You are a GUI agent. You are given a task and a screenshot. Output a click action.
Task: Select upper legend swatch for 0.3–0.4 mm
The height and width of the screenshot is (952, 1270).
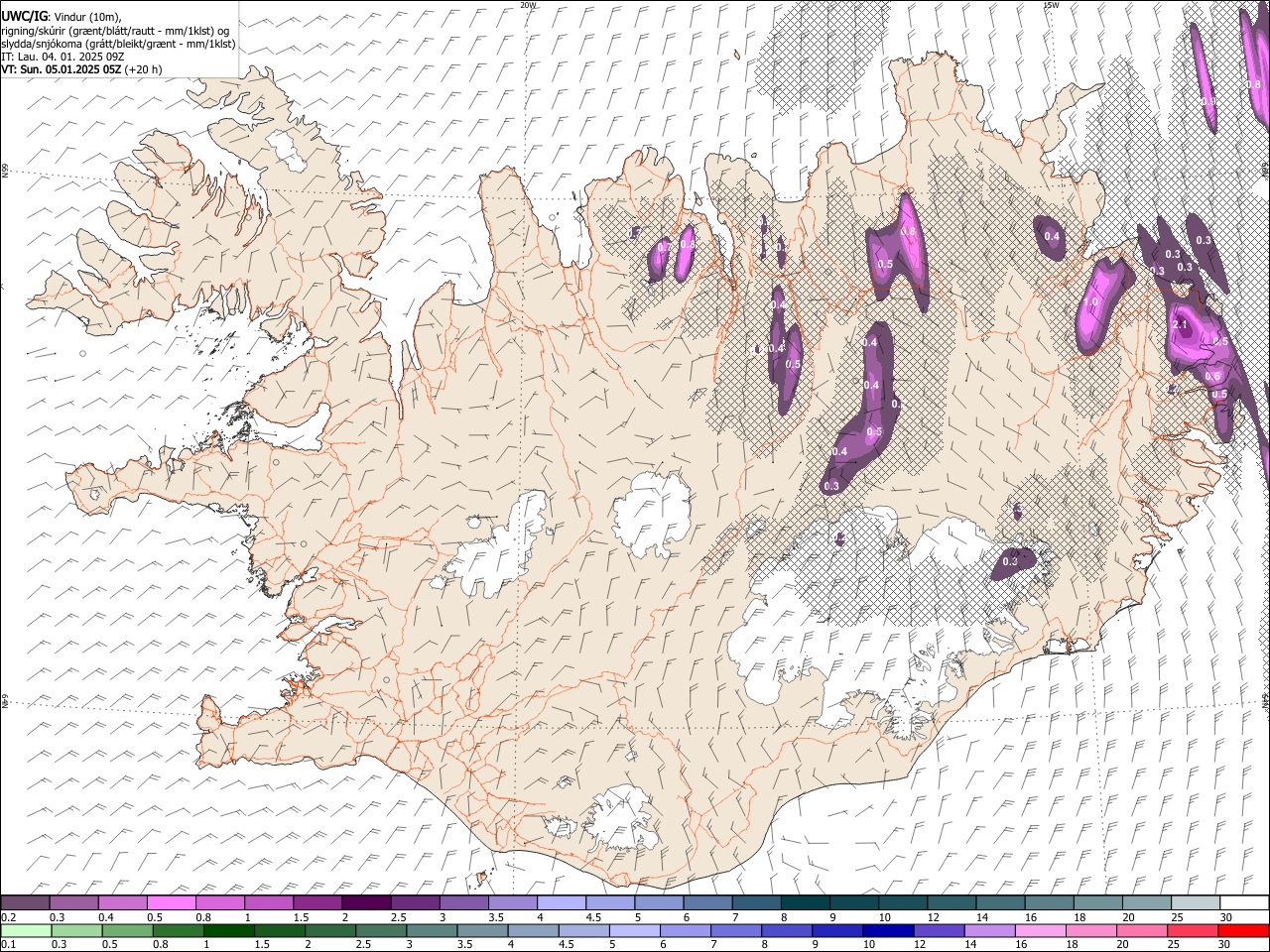[x=73, y=902]
